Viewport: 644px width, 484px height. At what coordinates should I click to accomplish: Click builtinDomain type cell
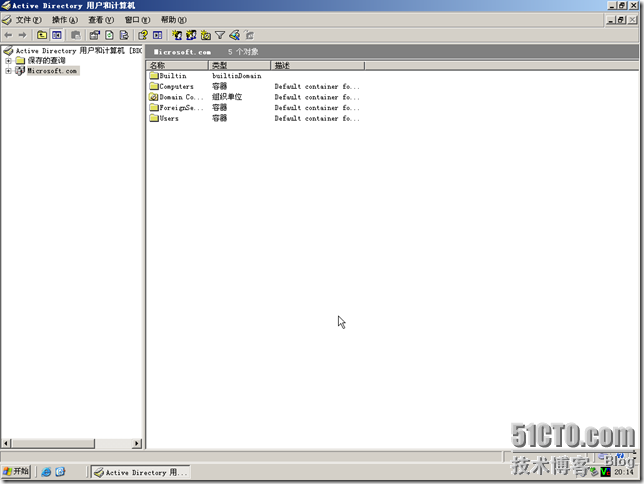[x=237, y=76]
